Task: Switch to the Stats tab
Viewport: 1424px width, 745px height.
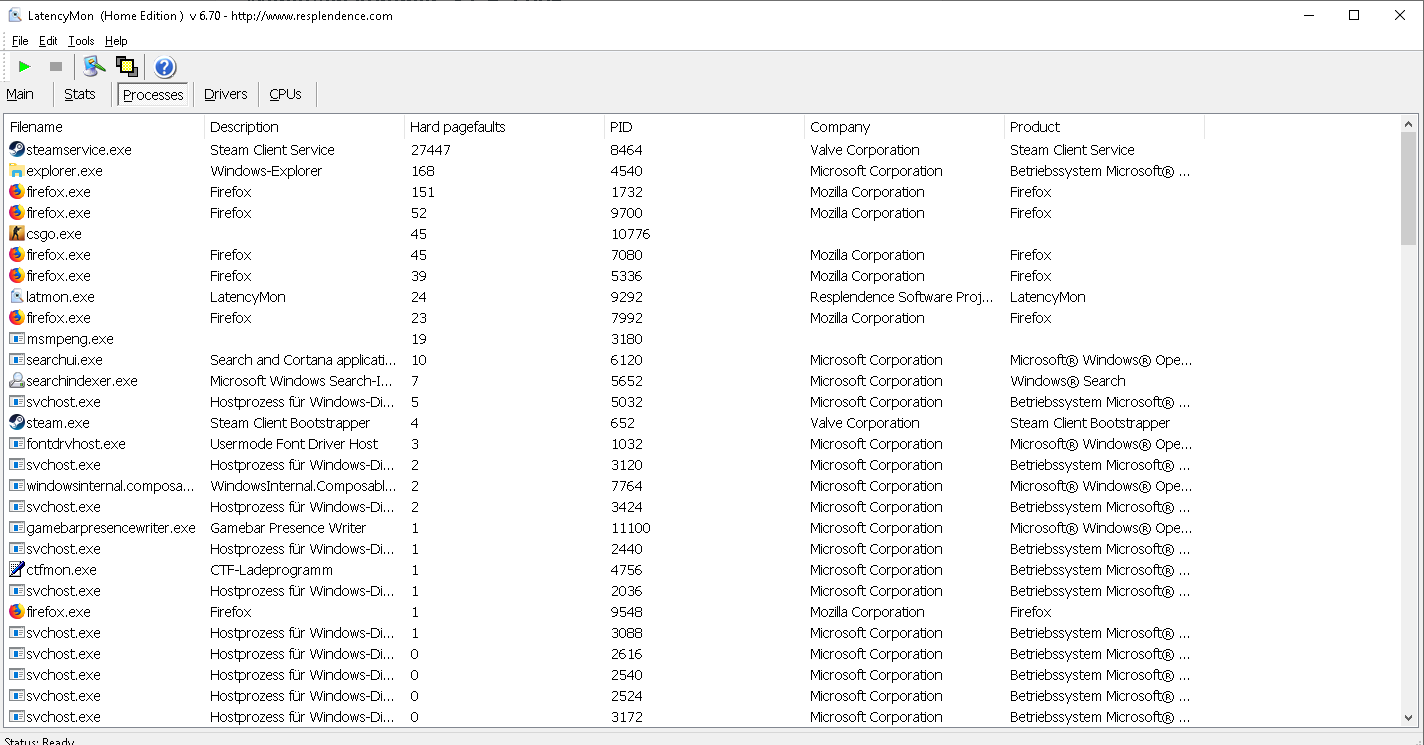Action: point(80,93)
